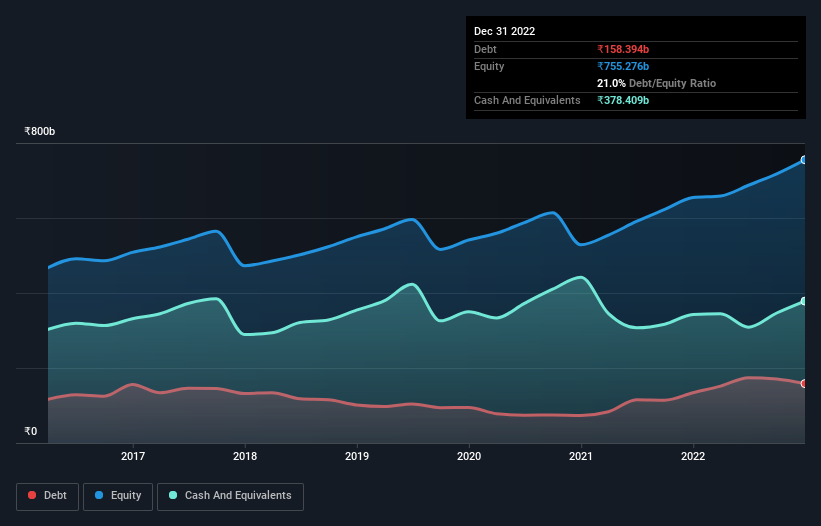Screen dimensions: 821x526
Task: Click the 2020 x-axis label
Action: [469, 456]
